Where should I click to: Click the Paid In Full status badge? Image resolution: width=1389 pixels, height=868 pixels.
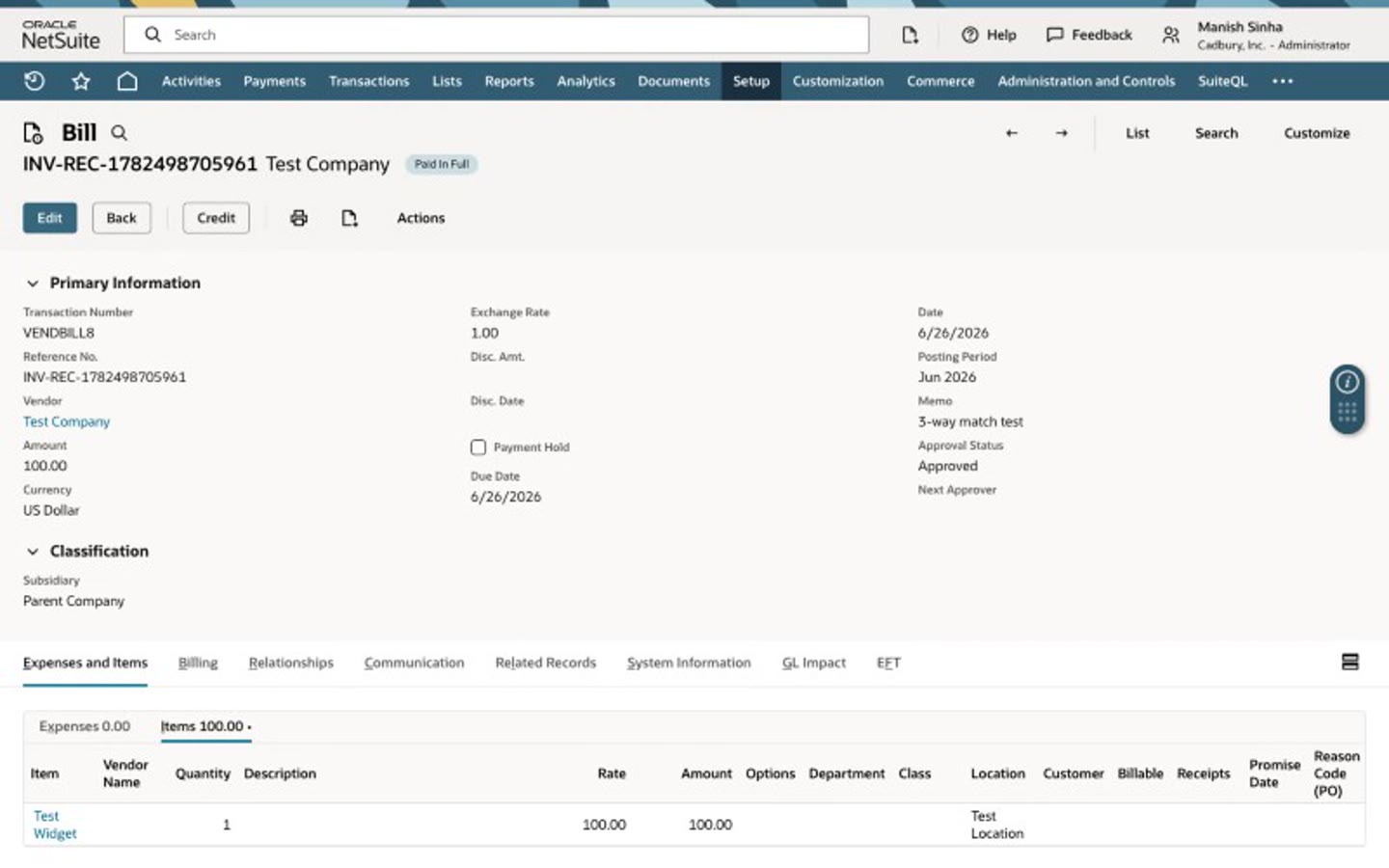tap(442, 164)
